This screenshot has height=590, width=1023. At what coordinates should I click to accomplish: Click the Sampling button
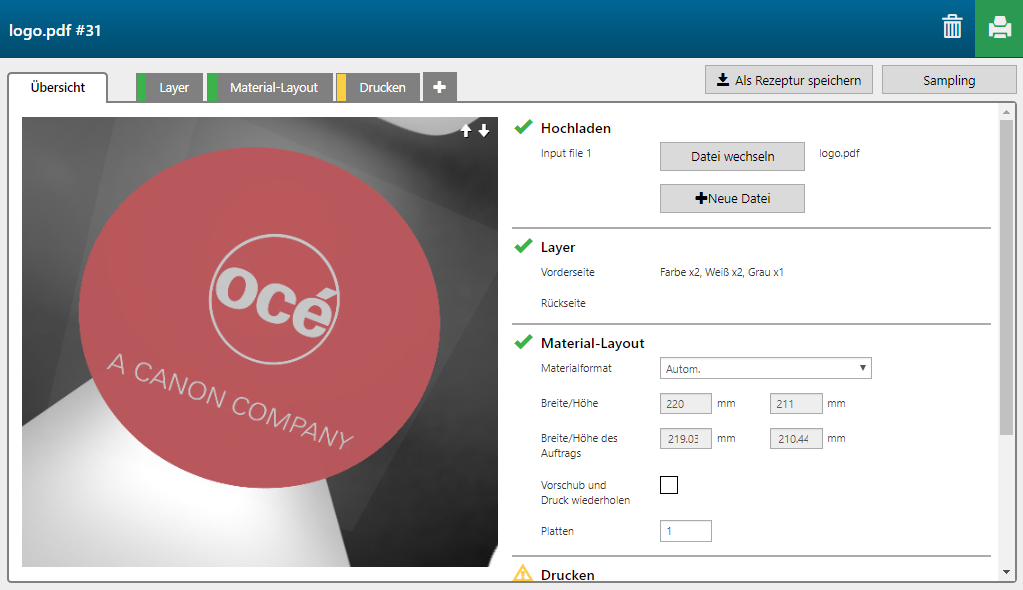coord(949,80)
